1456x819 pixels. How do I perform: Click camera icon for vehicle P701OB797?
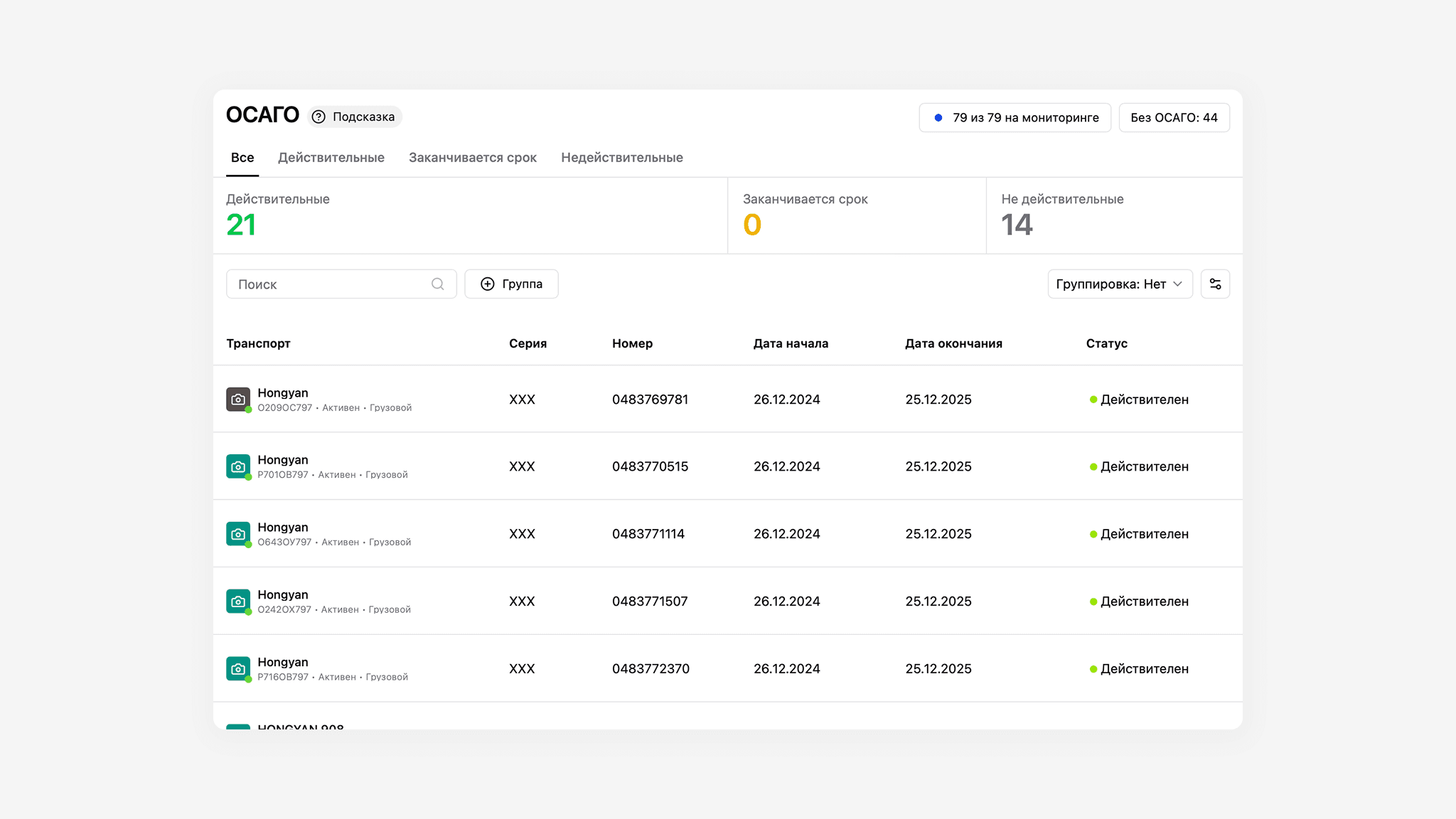click(238, 466)
